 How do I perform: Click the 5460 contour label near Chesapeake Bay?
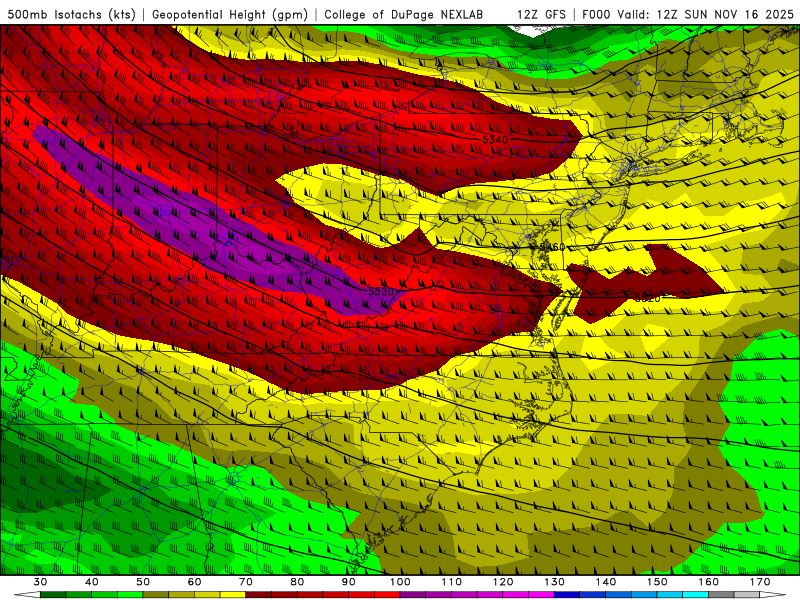point(553,247)
